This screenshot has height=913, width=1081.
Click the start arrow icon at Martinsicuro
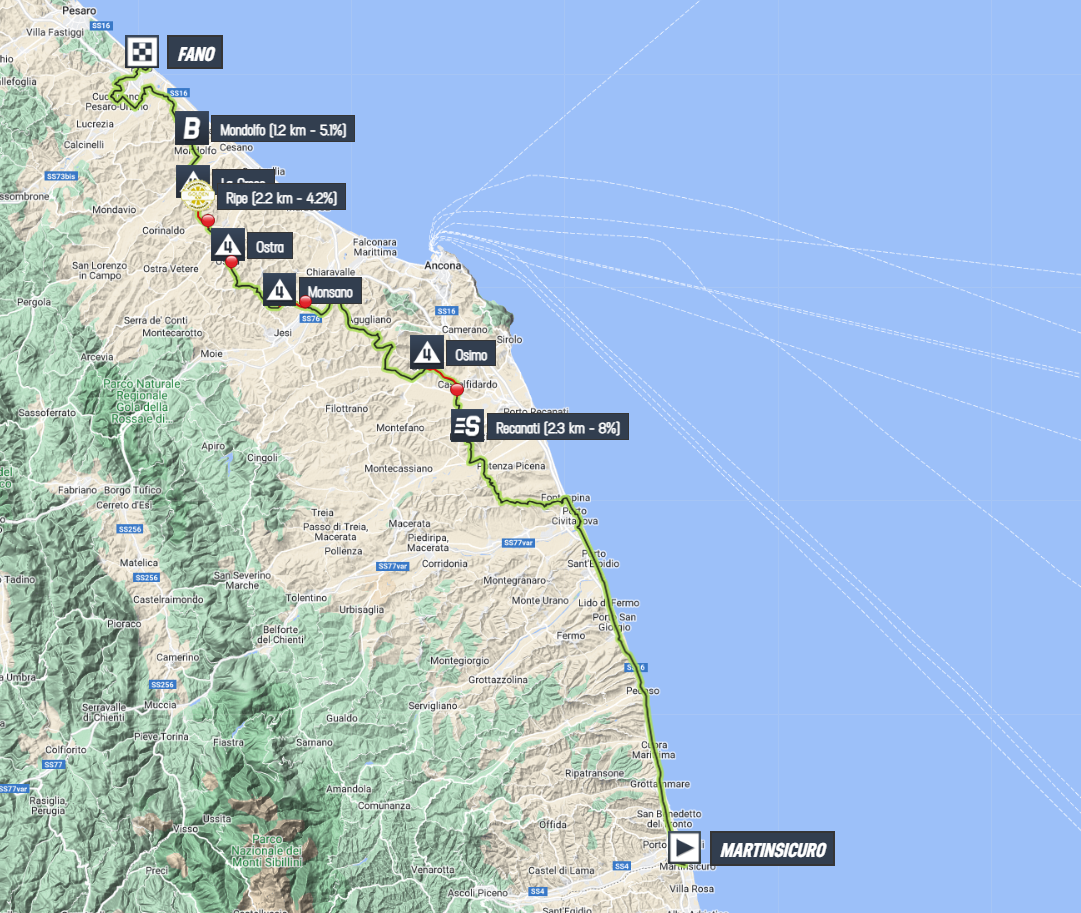pyautogui.click(x=685, y=849)
